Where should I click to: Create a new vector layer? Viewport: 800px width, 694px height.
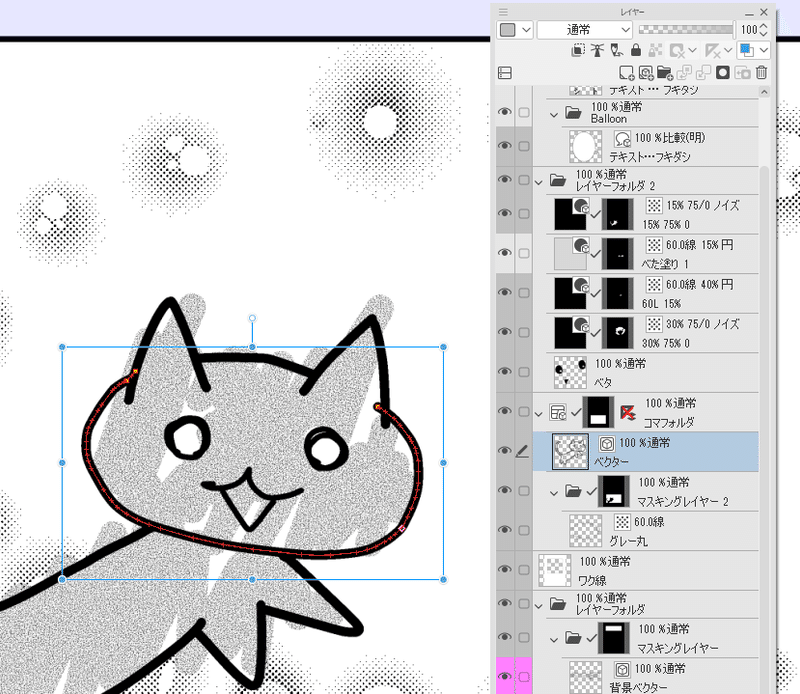pos(646,72)
